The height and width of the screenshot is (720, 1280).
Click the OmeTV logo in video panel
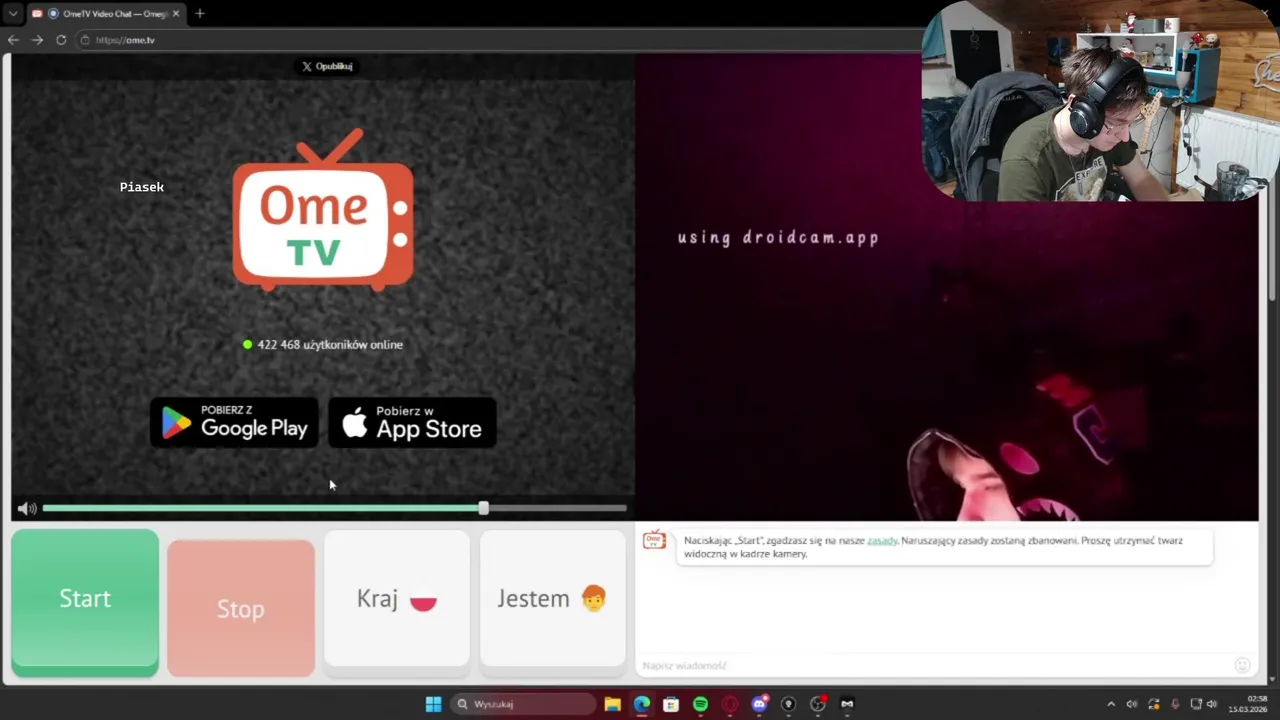tap(323, 210)
